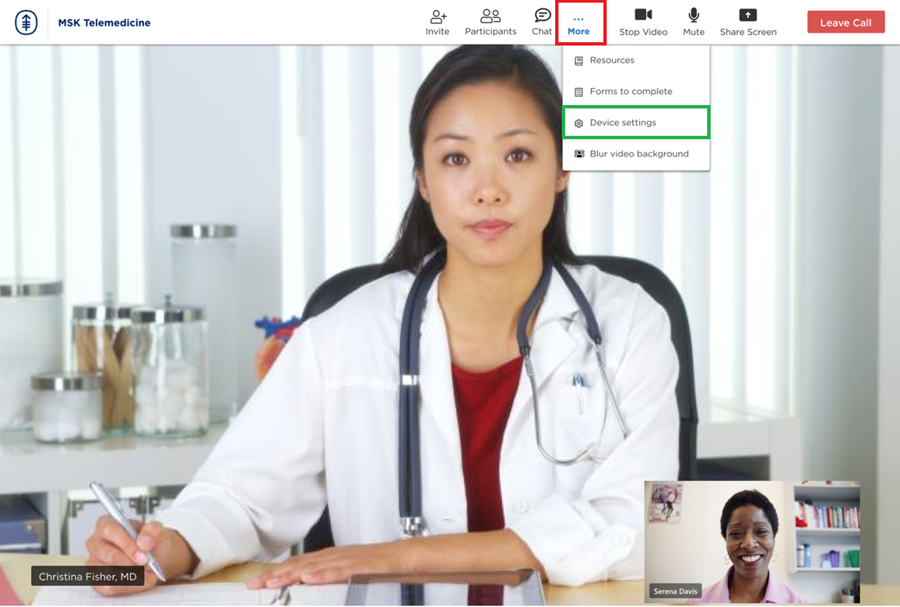900x607 pixels.
Task: Open Device settings from the menu
Action: click(x=623, y=123)
